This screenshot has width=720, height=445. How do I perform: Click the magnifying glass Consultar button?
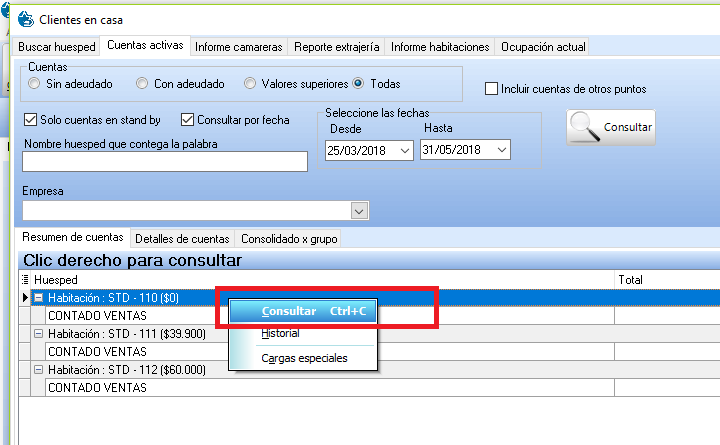610,128
